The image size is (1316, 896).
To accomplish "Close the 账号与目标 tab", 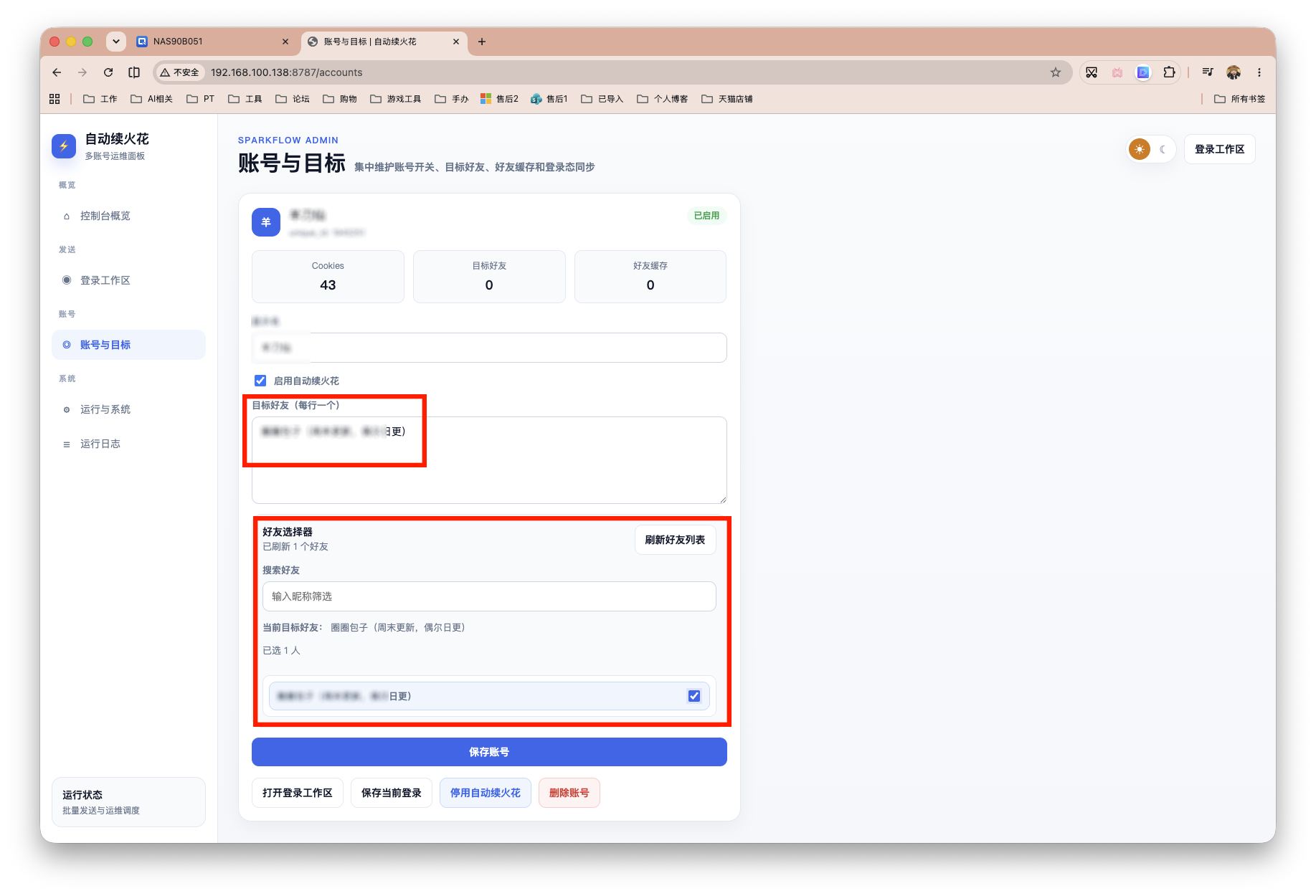I will pyautogui.click(x=456, y=42).
